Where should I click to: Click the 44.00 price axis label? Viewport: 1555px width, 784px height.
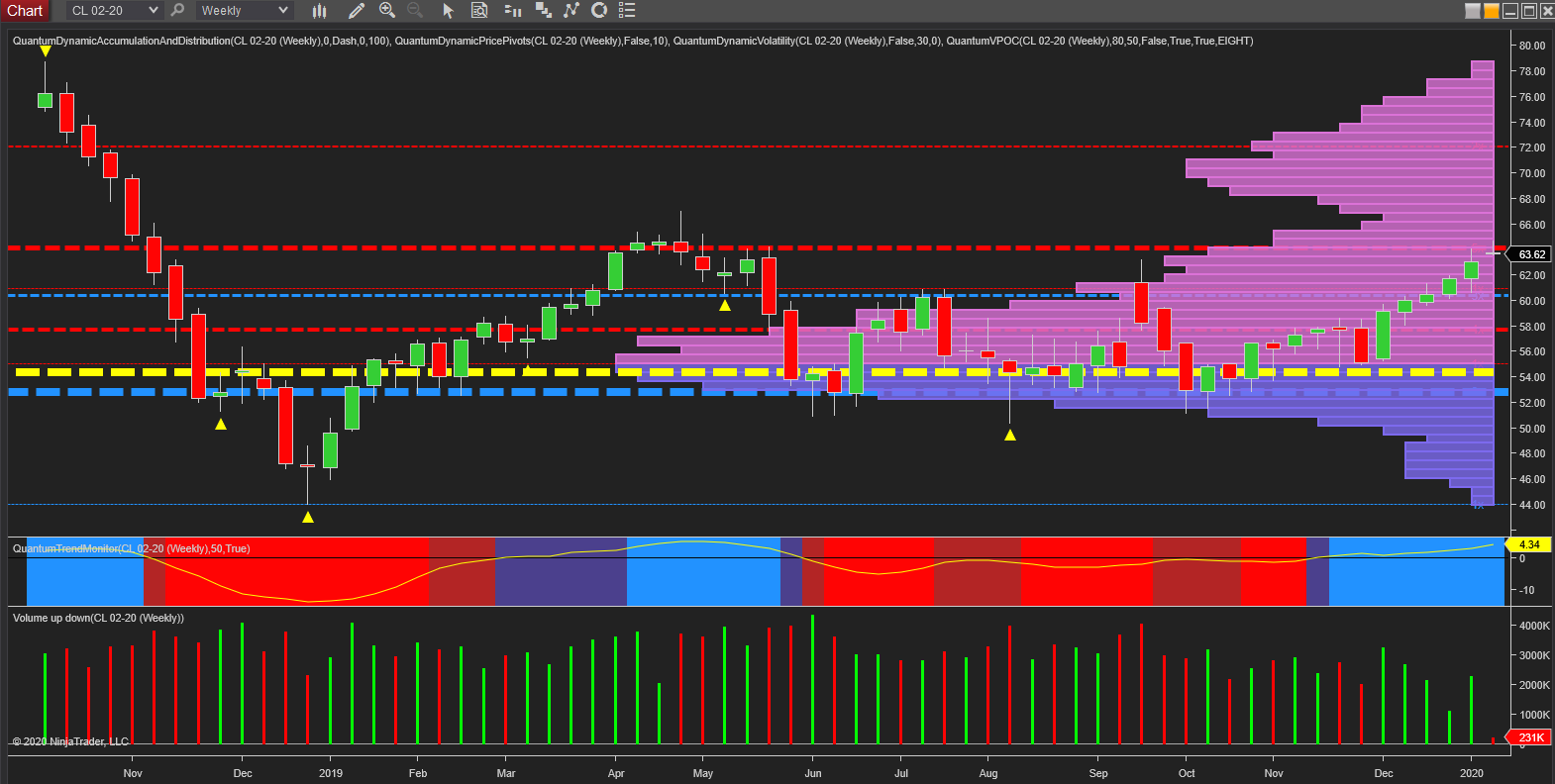[x=1532, y=505]
